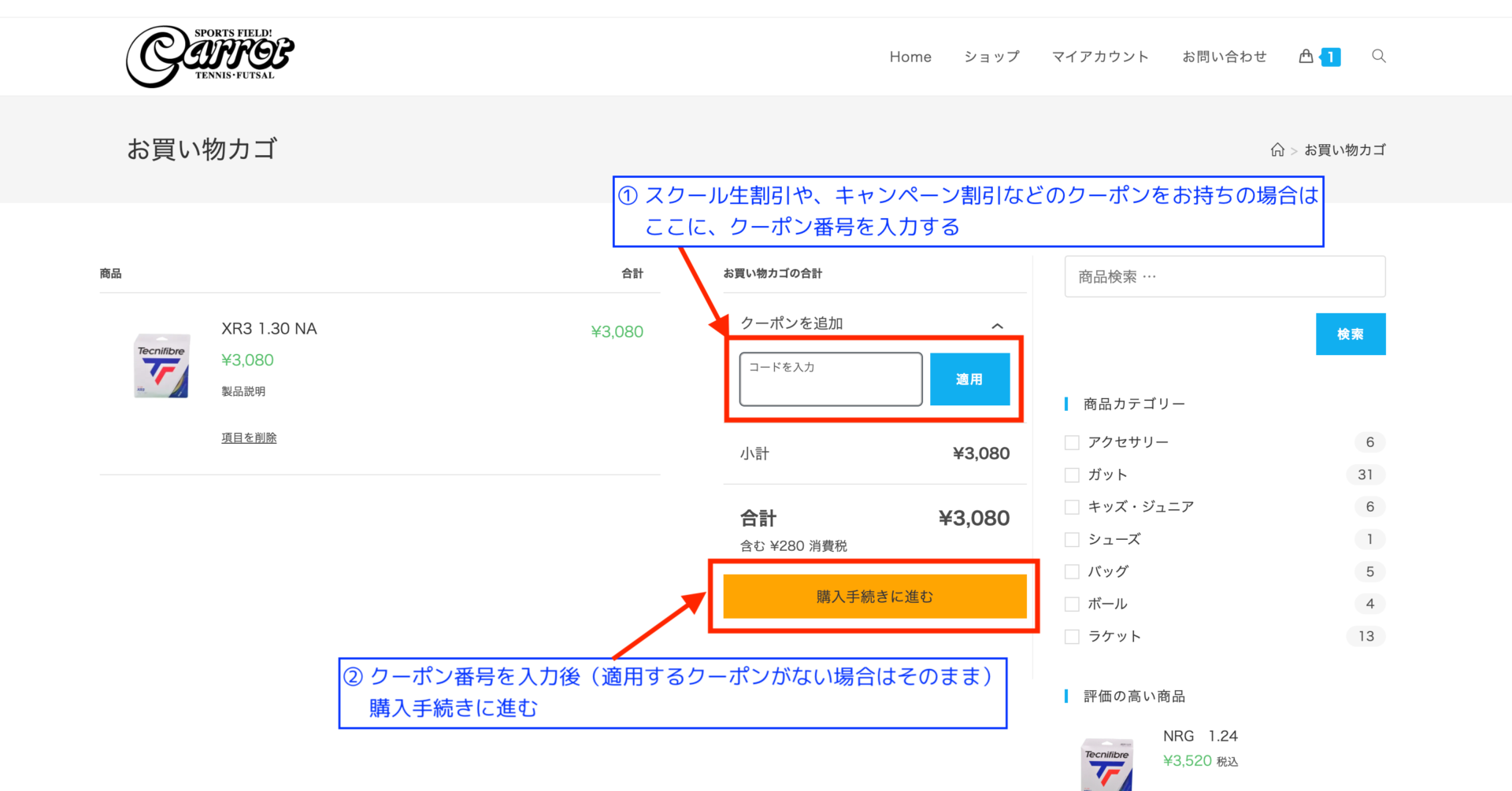Proceed with 購入手続きに進む button

[874, 597]
